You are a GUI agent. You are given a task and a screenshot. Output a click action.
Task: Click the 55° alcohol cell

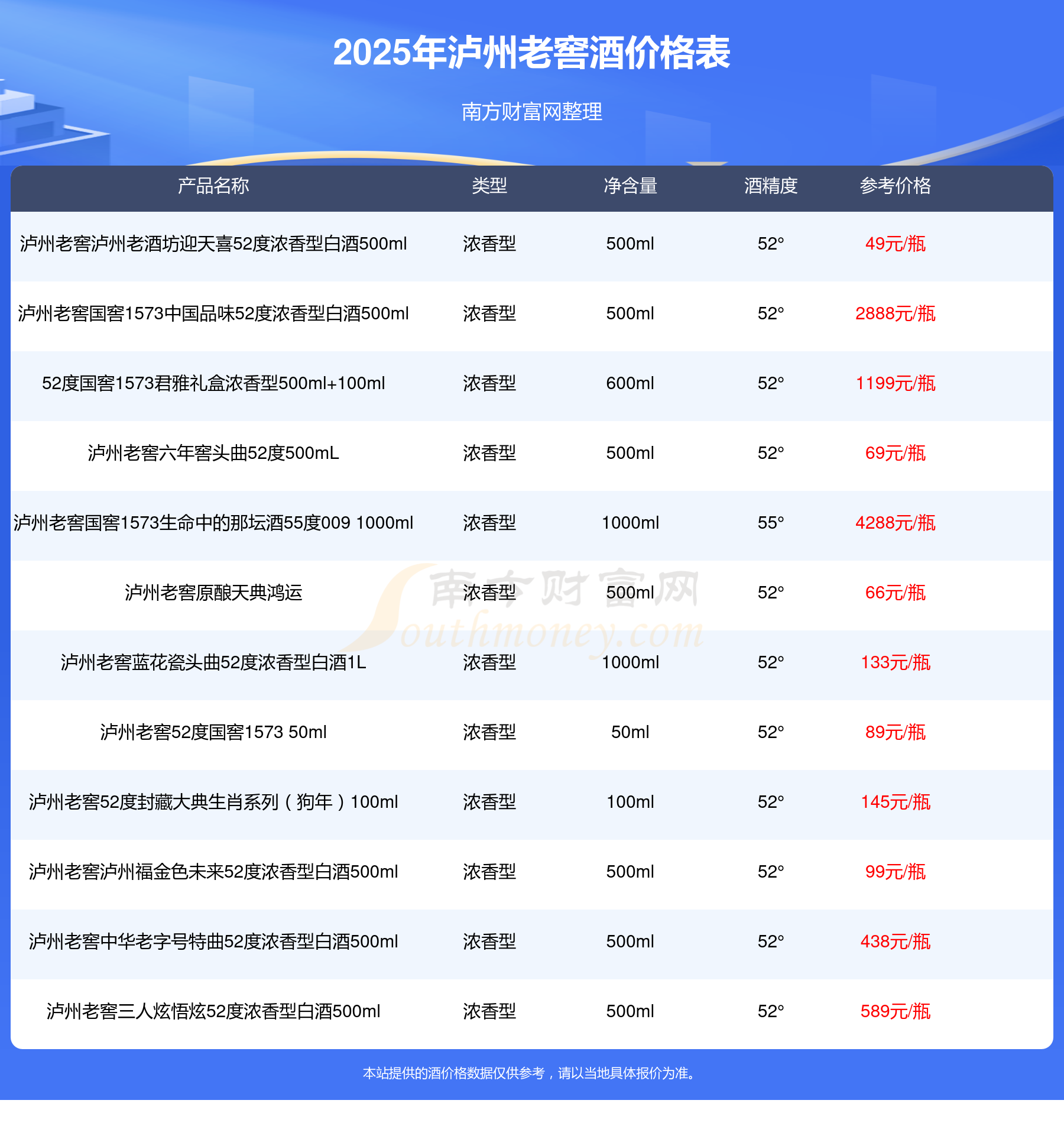pyautogui.click(x=771, y=523)
